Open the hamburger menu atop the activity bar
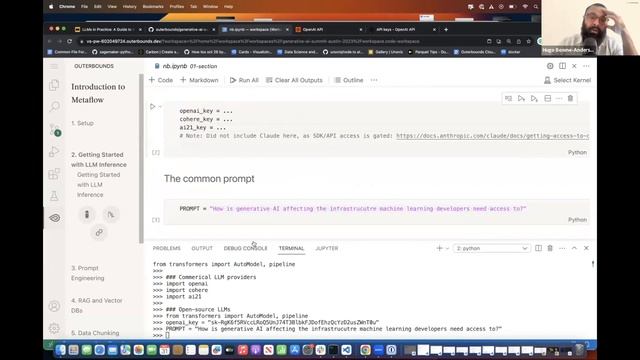640x360 pixels. (x=54, y=66)
